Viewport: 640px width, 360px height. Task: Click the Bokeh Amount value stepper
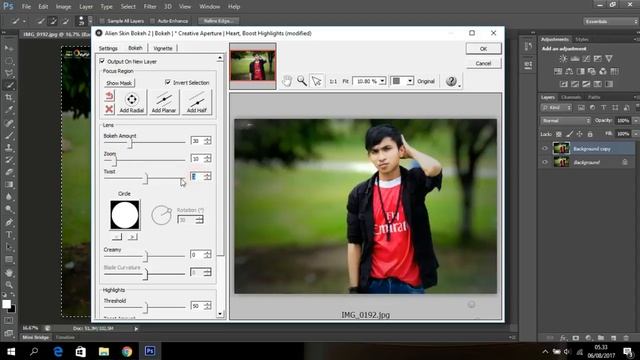(x=208, y=141)
